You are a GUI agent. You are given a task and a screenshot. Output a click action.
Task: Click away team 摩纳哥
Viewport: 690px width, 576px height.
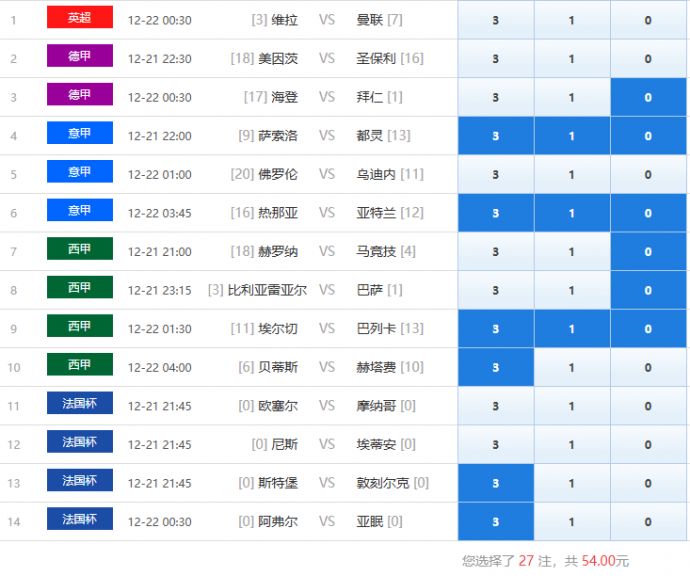376,406
